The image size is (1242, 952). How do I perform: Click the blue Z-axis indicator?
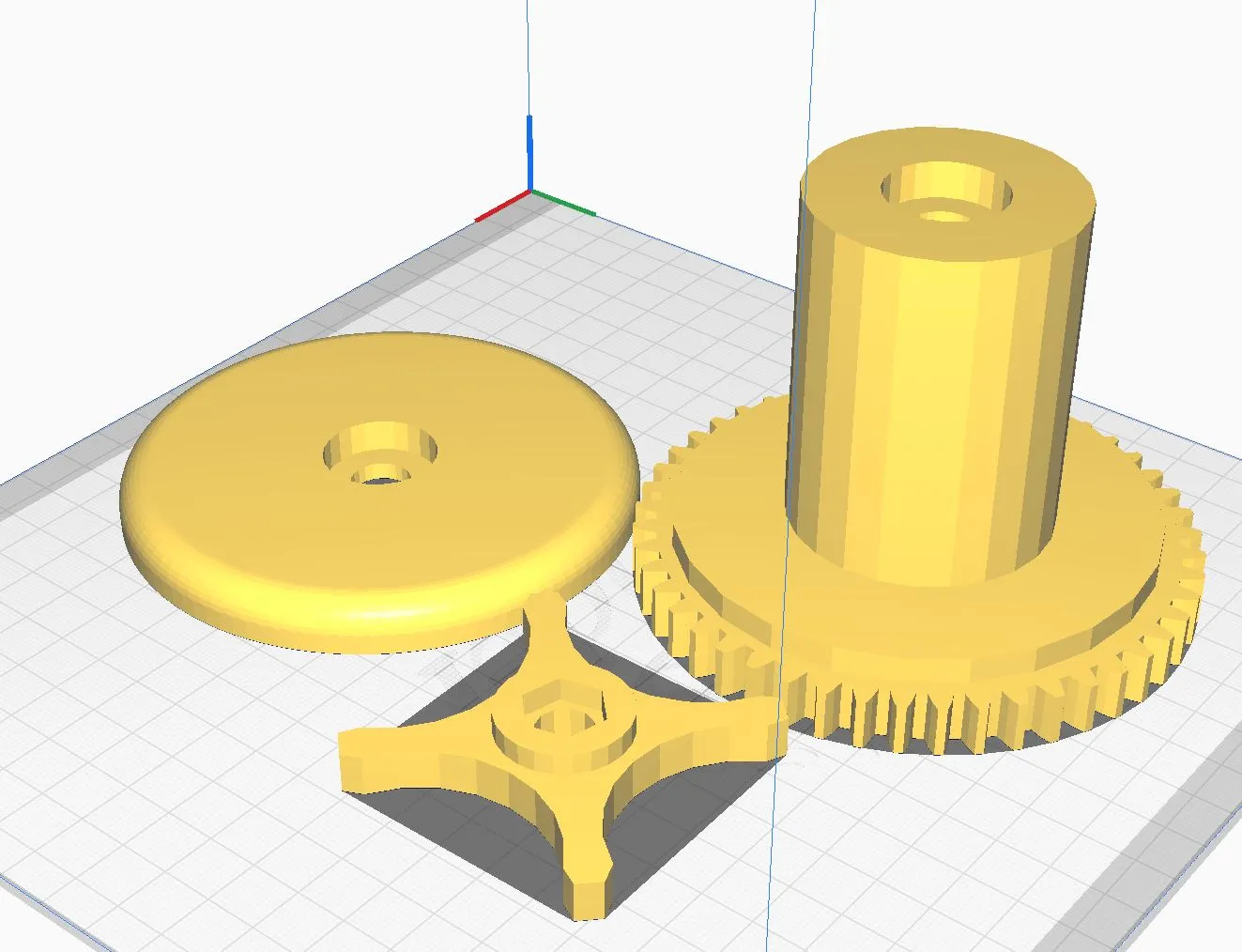point(531,160)
